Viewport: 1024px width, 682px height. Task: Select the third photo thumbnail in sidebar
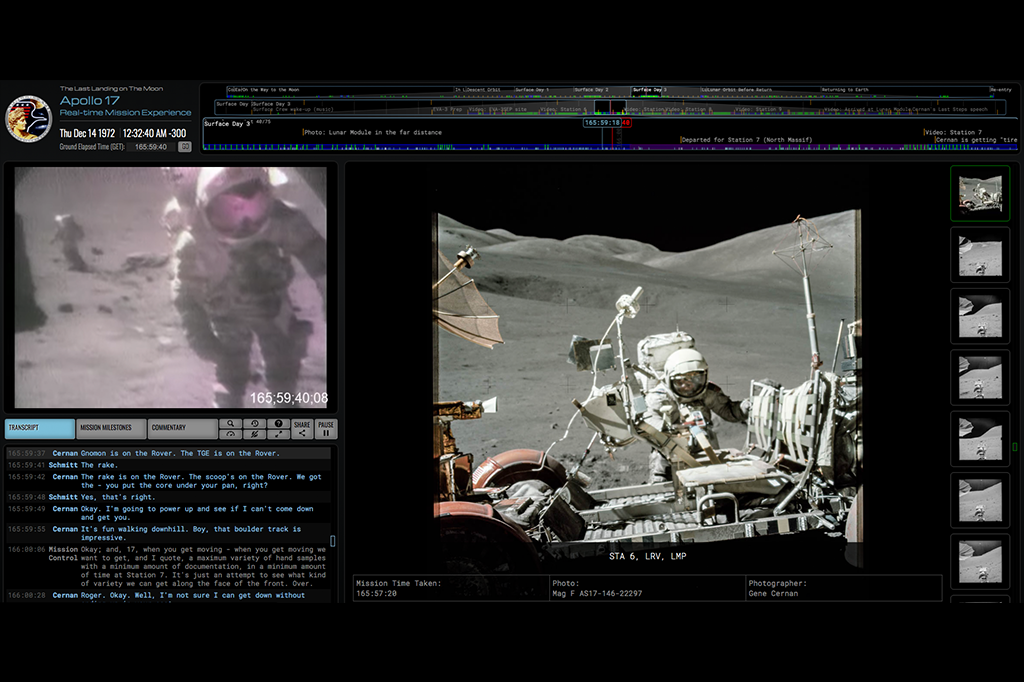980,316
